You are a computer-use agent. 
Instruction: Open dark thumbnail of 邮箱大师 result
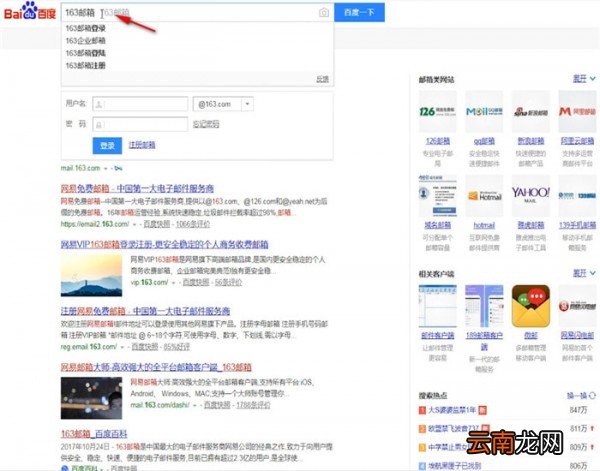91,398
